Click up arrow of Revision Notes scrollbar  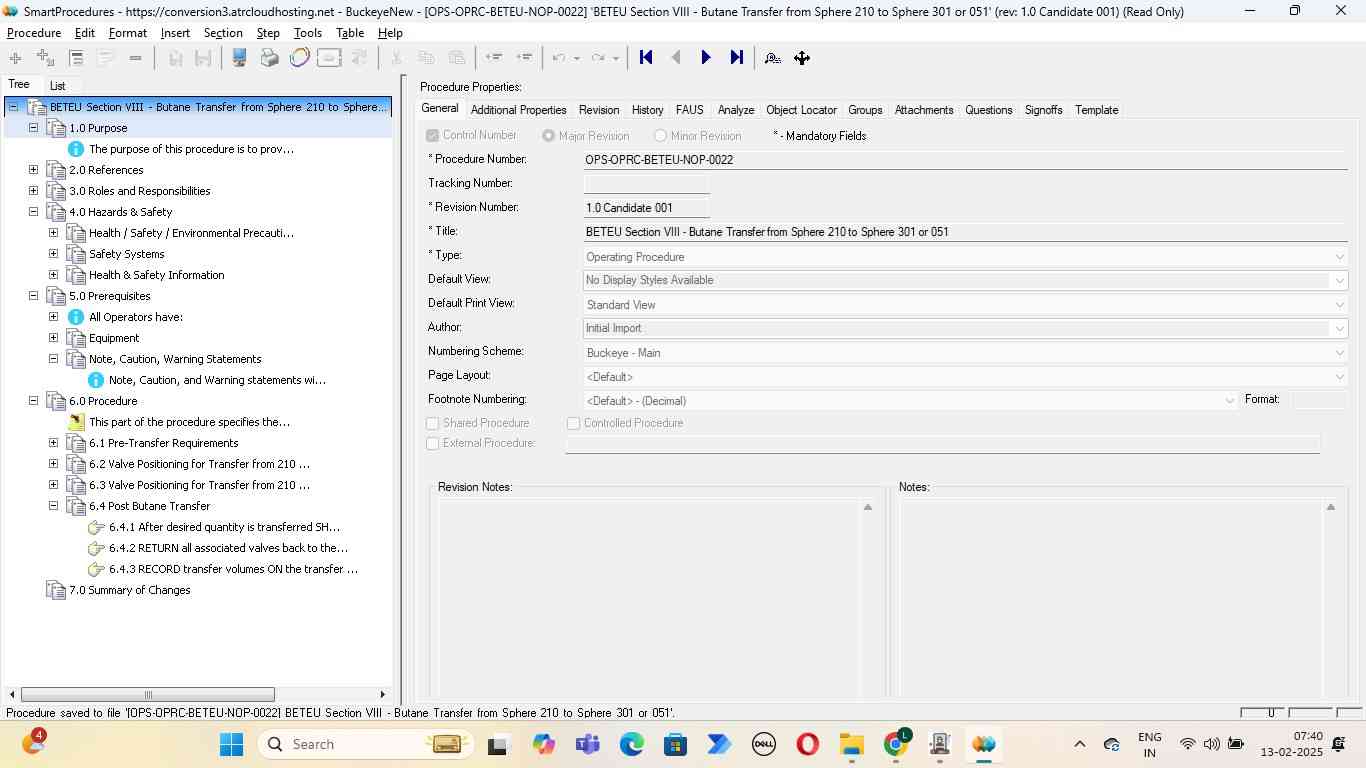click(867, 508)
